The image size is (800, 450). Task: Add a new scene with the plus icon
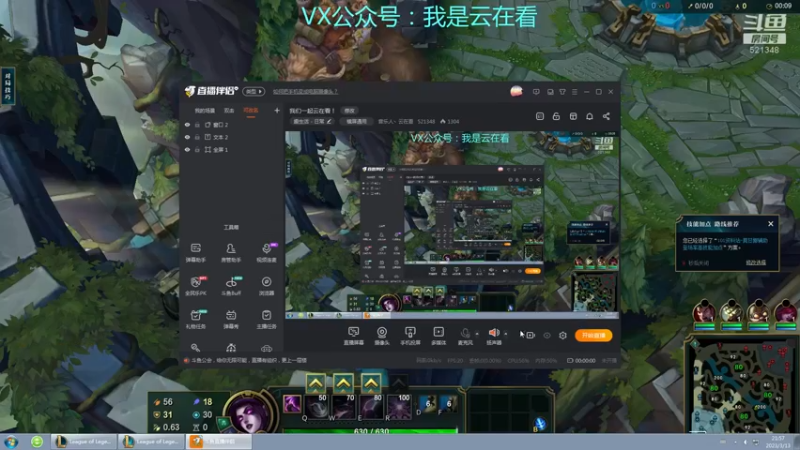coord(277,110)
